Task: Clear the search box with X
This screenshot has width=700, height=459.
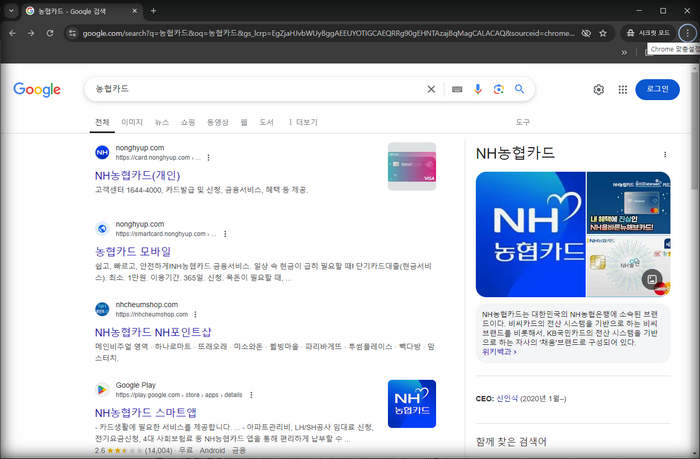Action: coord(431,89)
